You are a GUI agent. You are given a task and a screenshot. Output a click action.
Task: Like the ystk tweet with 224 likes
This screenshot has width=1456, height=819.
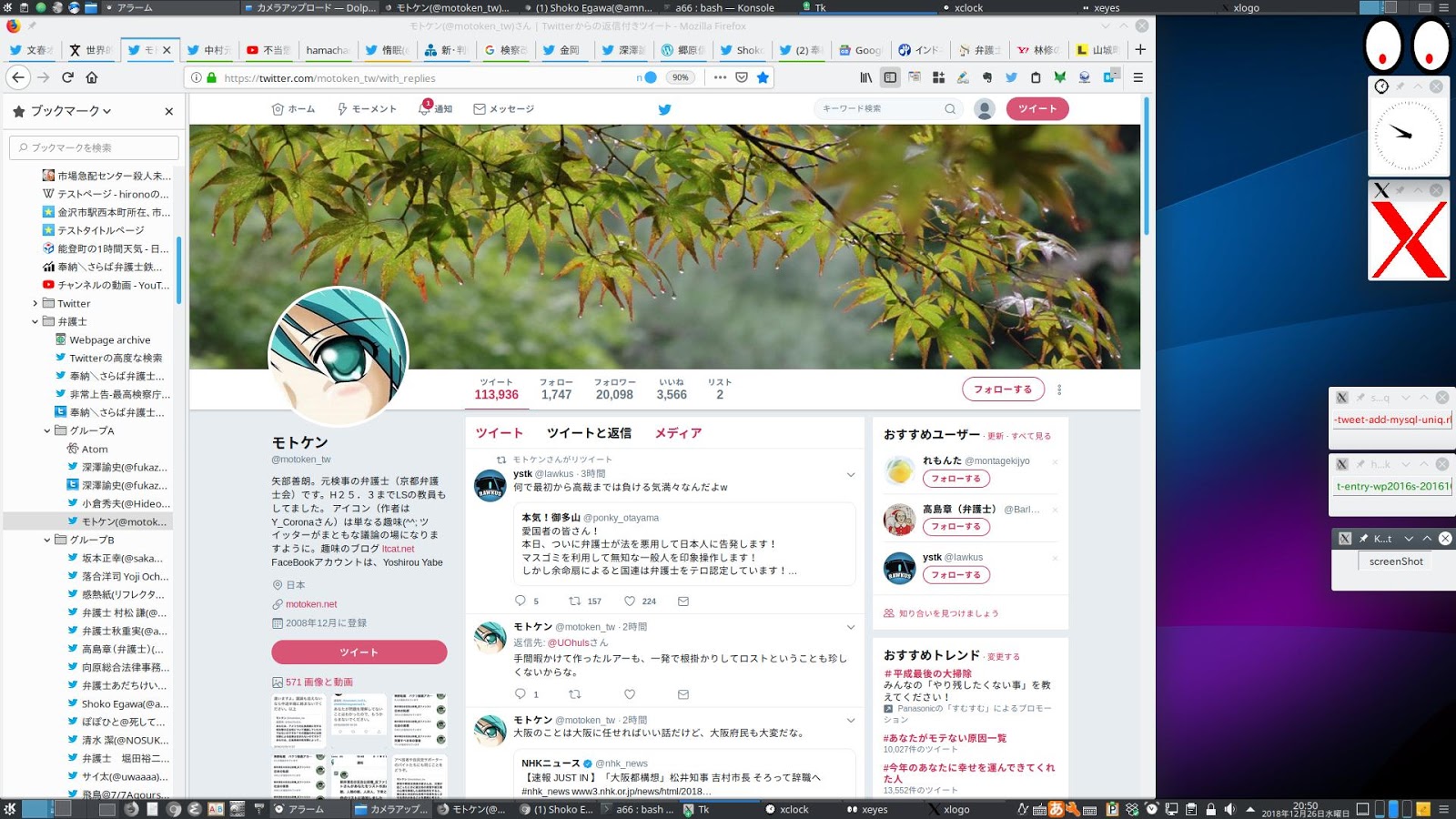(630, 601)
